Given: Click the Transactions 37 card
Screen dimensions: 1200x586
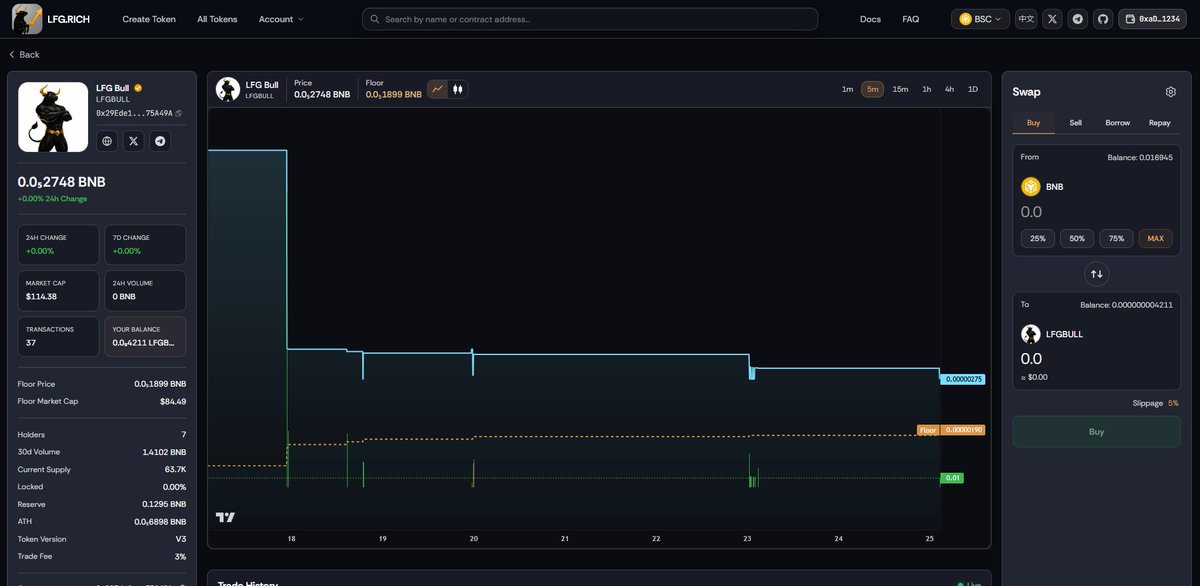Looking at the screenshot, I should (58, 337).
